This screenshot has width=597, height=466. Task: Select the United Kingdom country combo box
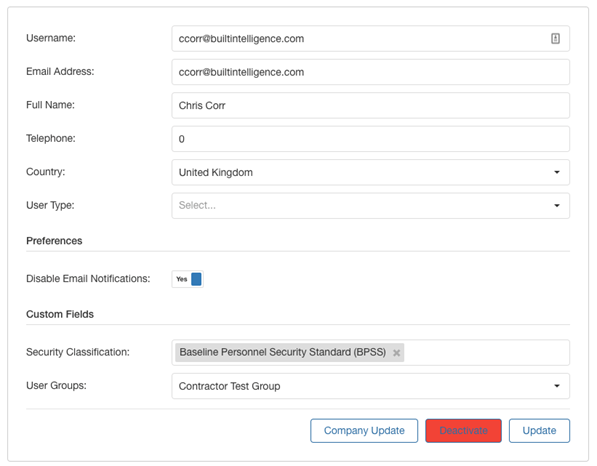pyautogui.click(x=370, y=172)
